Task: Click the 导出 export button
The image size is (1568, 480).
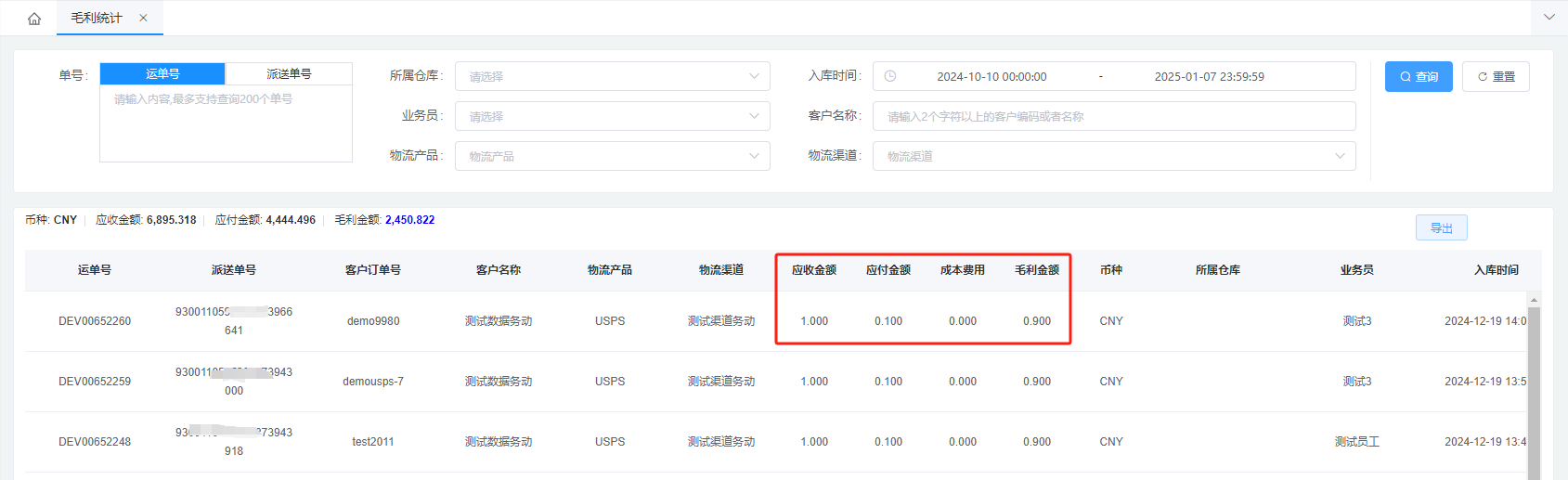Action: pyautogui.click(x=1441, y=227)
